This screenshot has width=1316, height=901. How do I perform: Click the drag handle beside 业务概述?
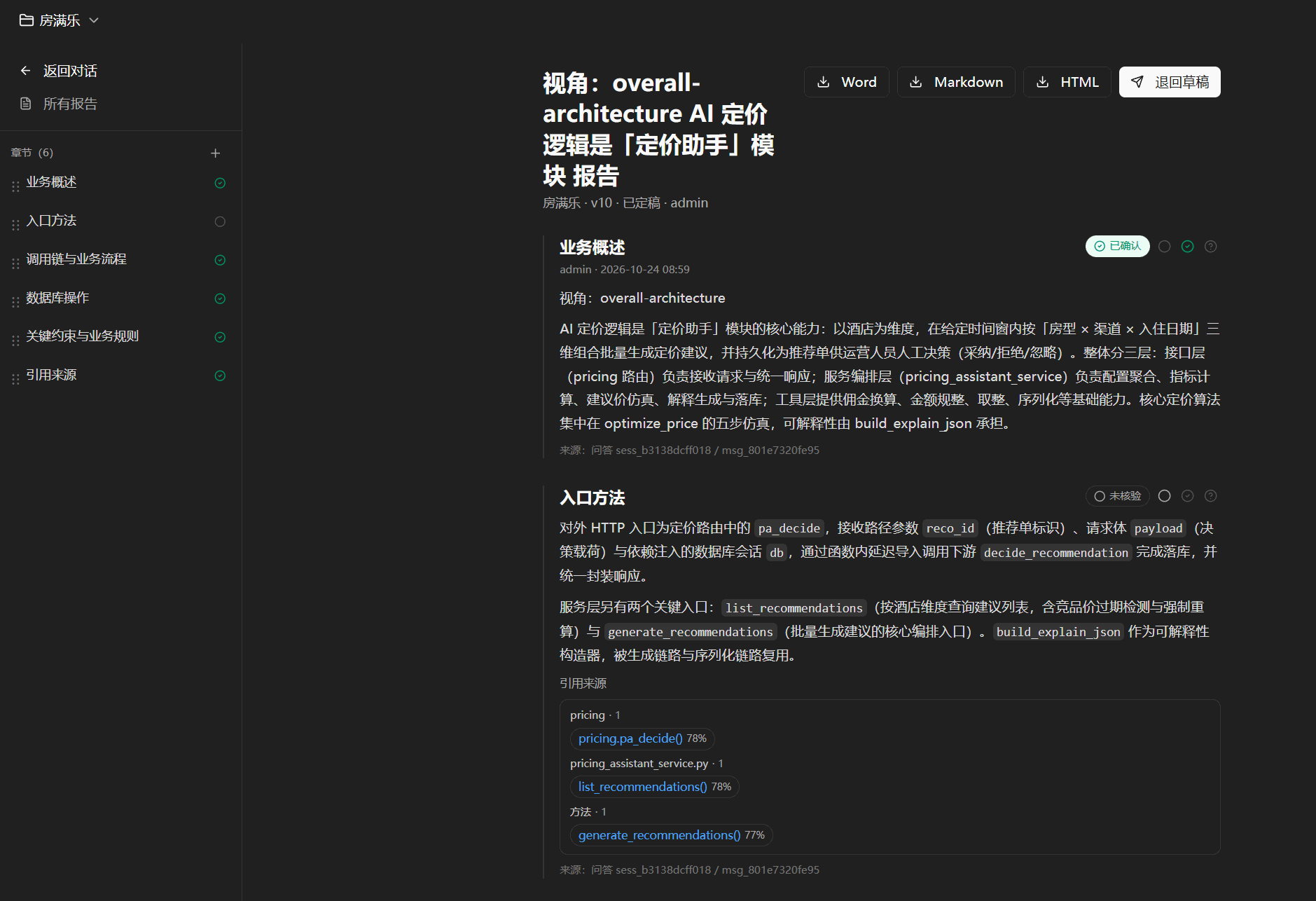pos(15,186)
